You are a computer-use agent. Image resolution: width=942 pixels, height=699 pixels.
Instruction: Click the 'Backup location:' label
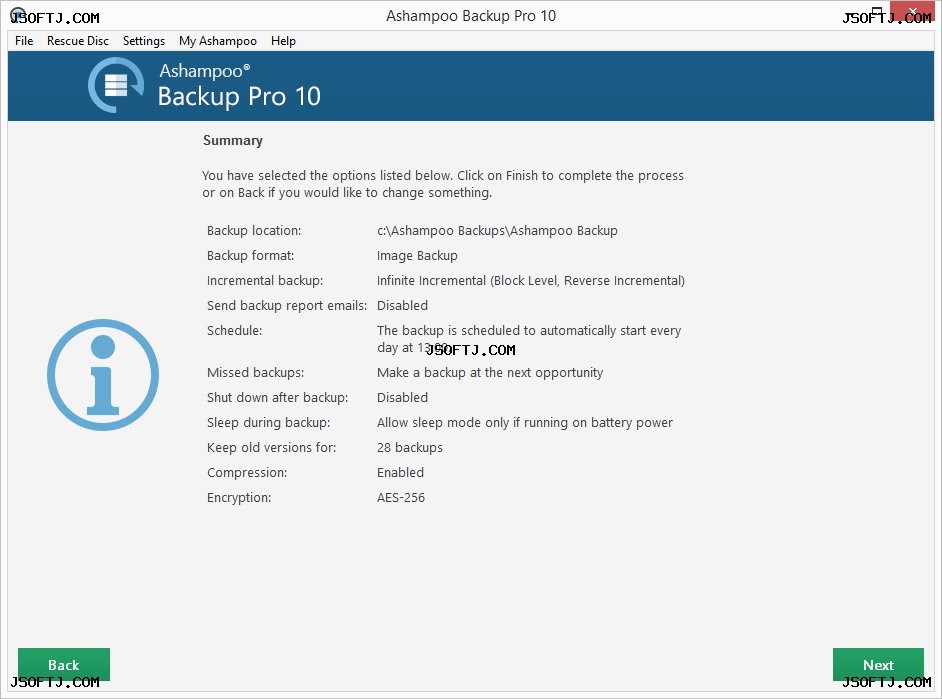pos(254,231)
